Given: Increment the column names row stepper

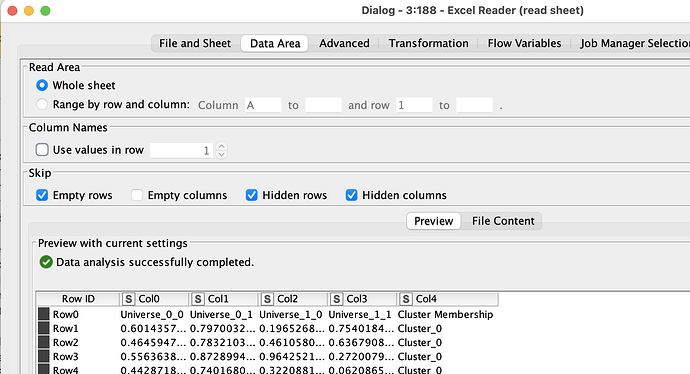Looking at the screenshot, I should point(222,146).
